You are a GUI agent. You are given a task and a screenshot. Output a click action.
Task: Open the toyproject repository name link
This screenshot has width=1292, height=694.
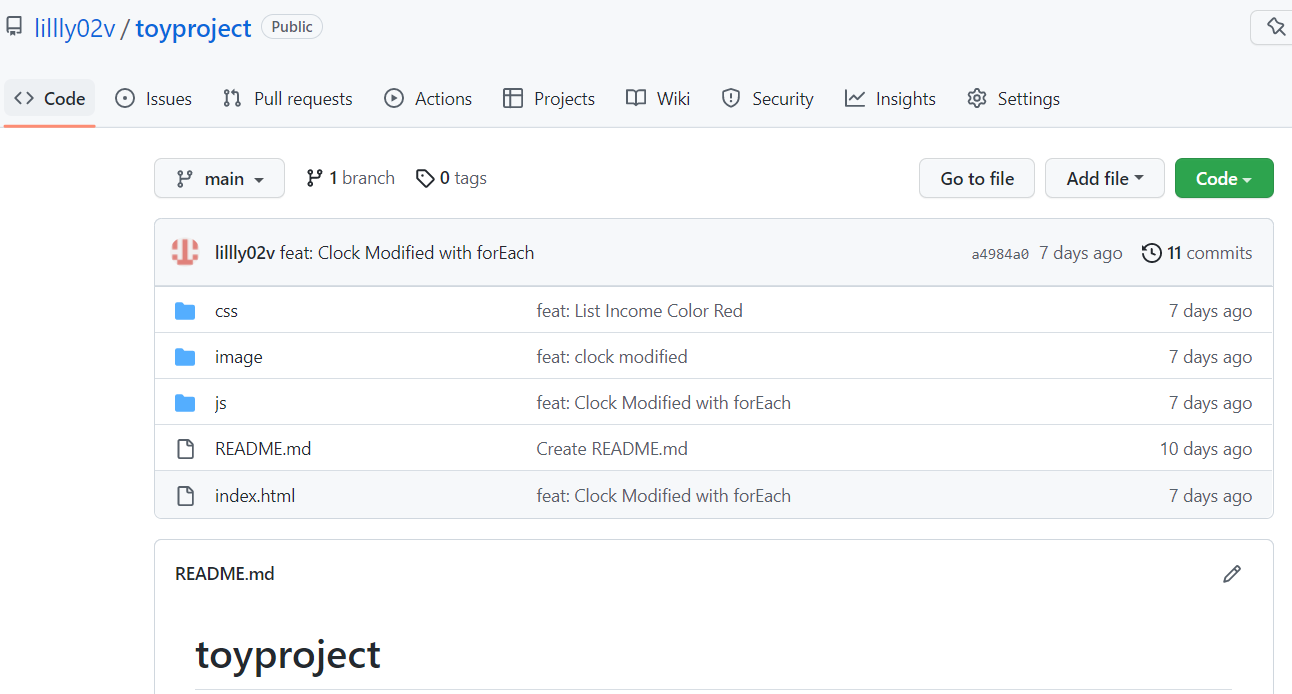point(193,28)
